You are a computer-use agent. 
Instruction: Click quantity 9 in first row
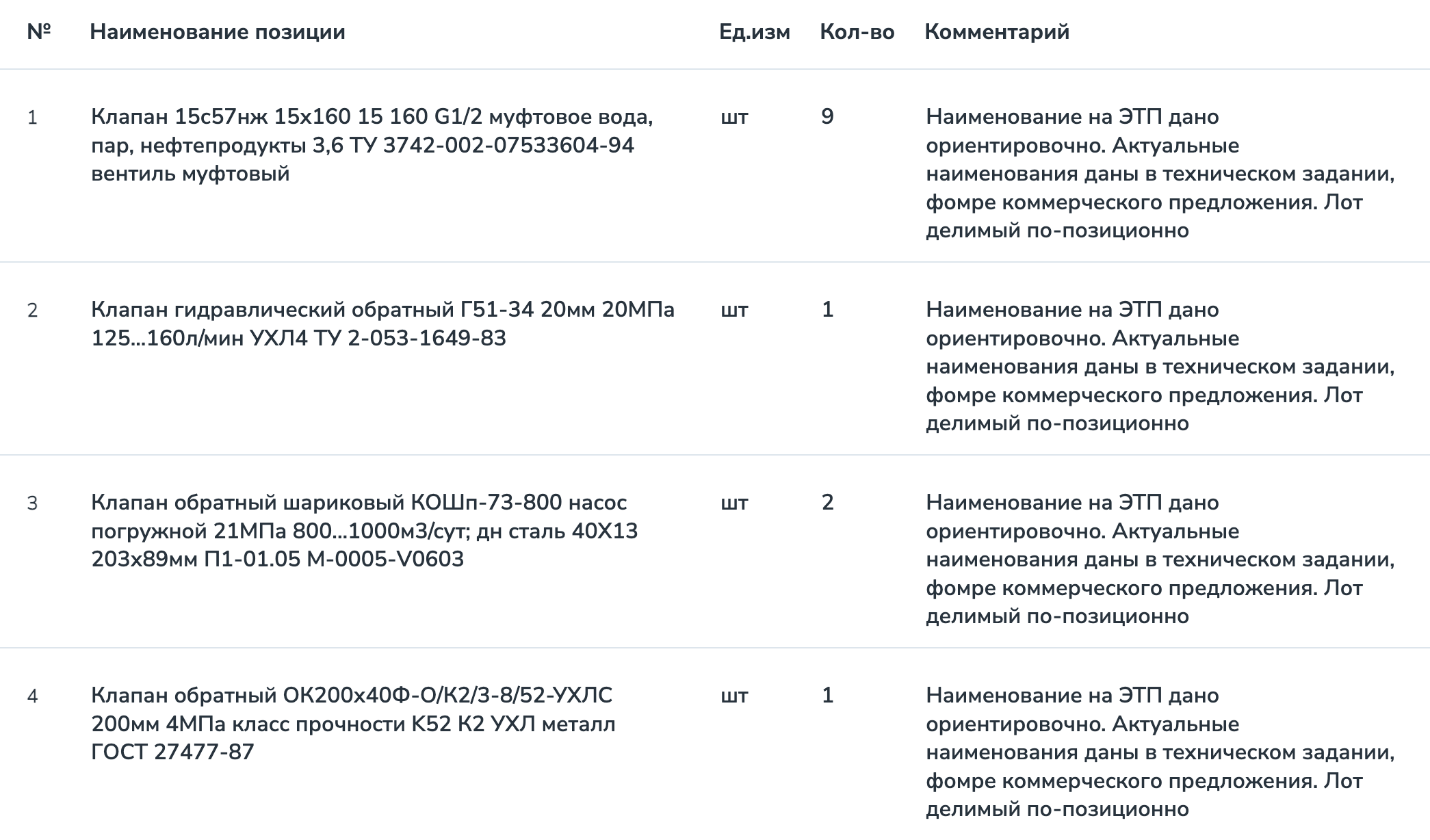pos(827,117)
